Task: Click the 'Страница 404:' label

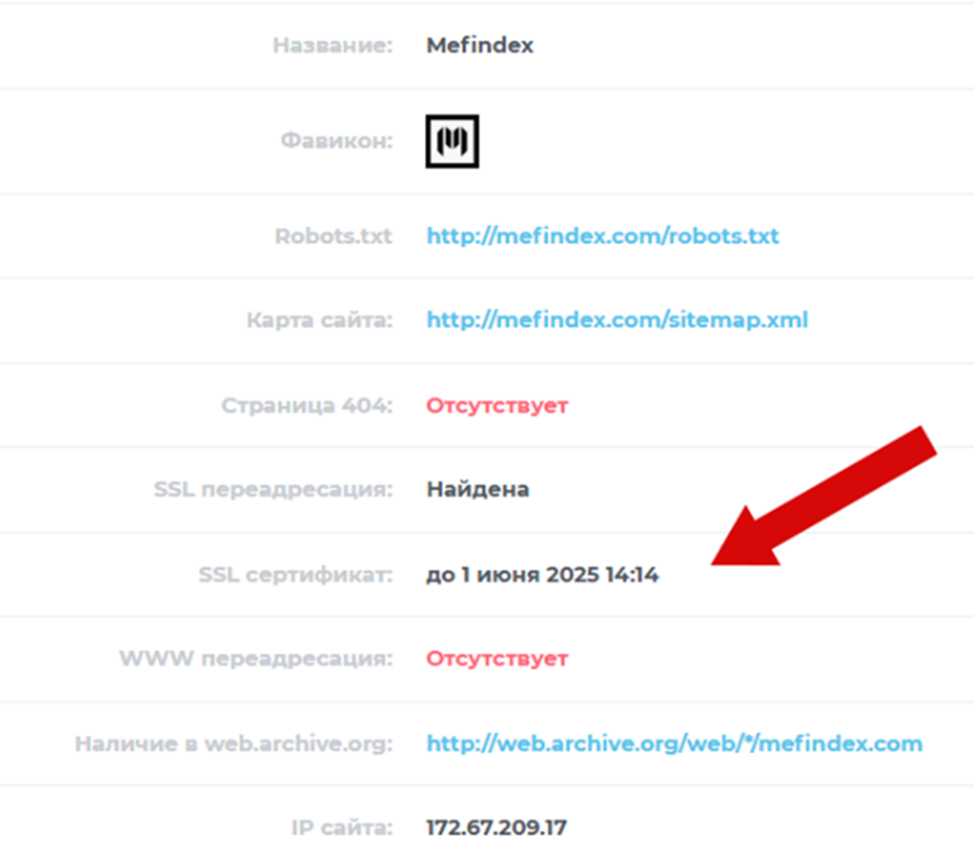Action: 307,406
